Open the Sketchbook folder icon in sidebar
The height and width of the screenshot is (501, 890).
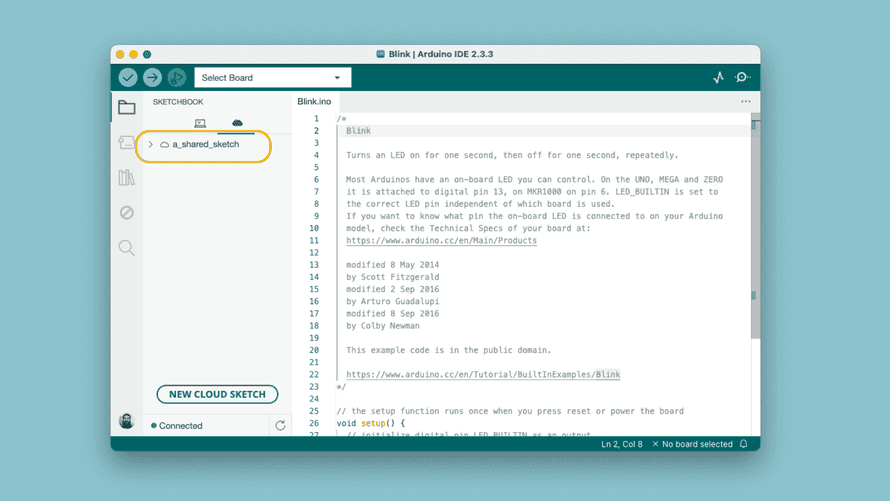tap(127, 107)
